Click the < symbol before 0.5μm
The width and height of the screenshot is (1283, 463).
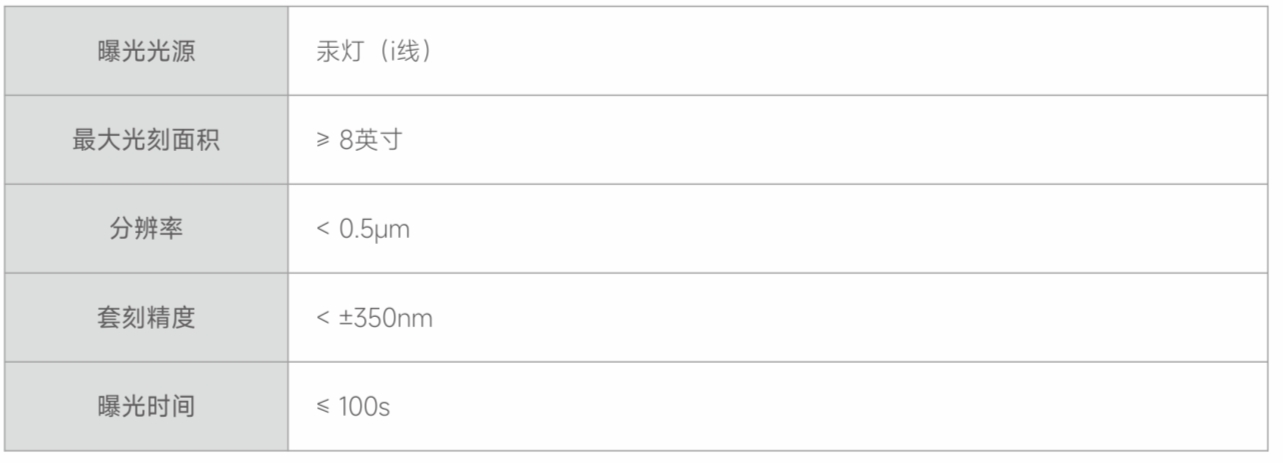click(x=323, y=230)
